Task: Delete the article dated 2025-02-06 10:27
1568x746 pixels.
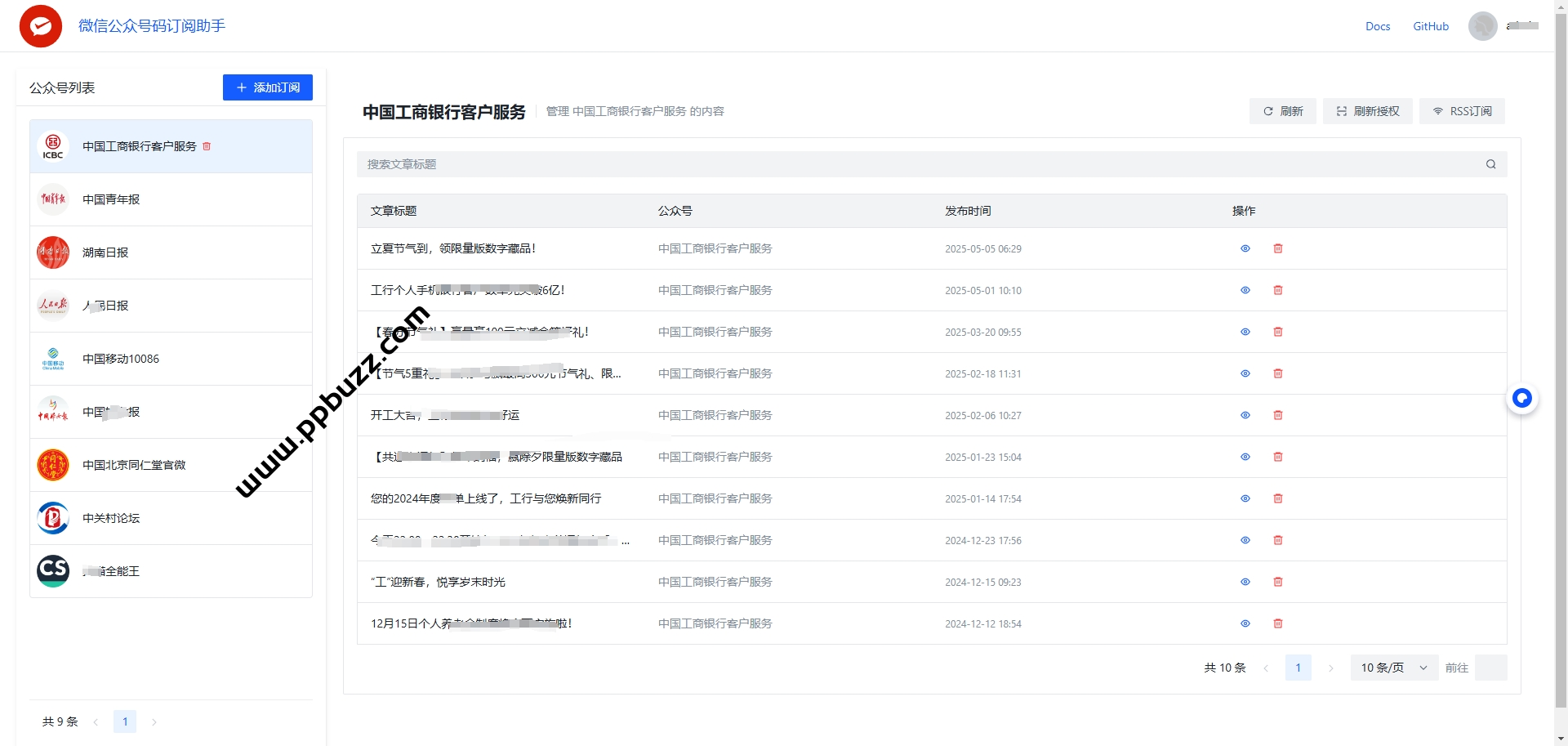Action: (1278, 415)
